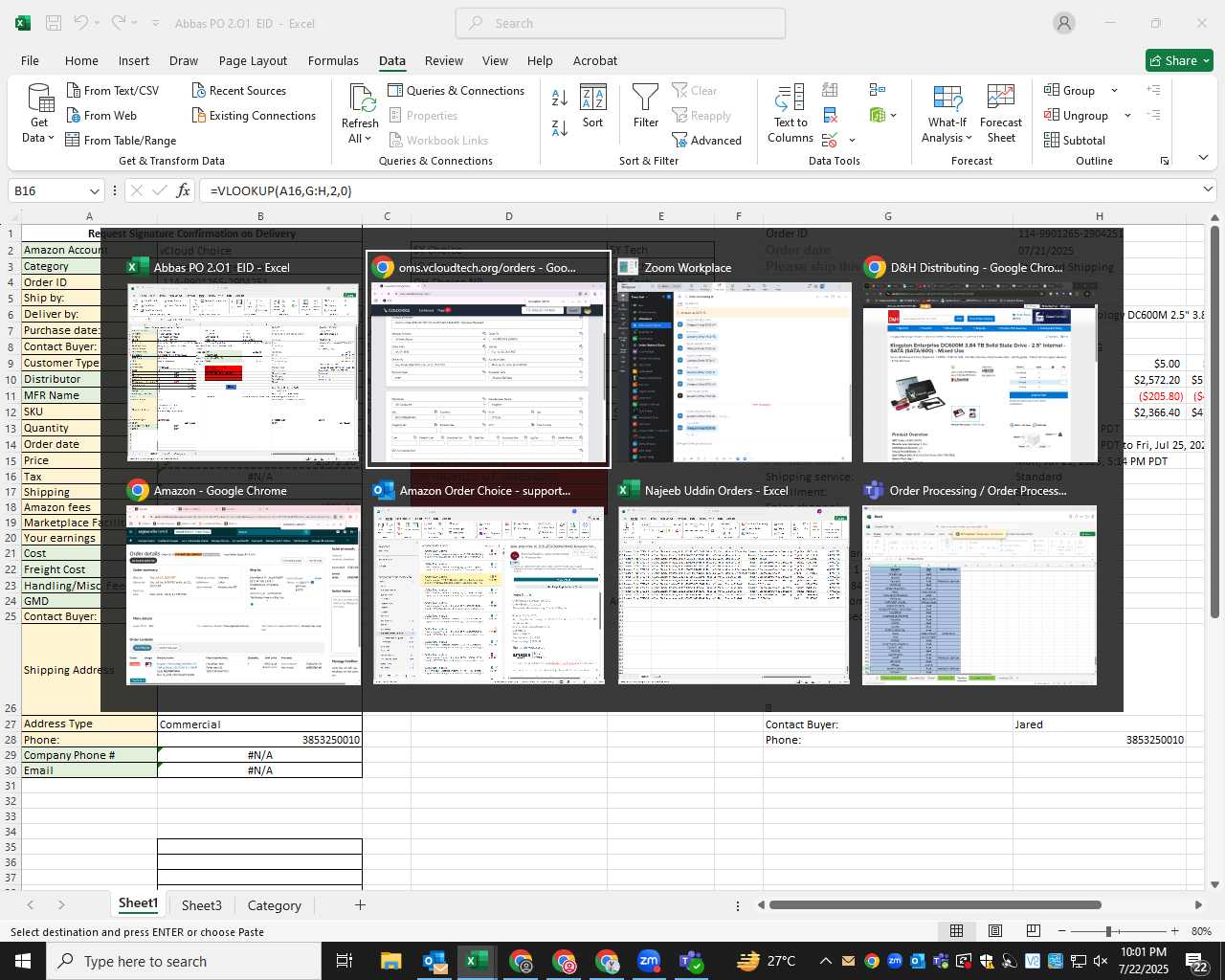This screenshot has width=1225, height=980.
Task: Switch to oms.vcloudtech.org Chrome window
Action: (489, 360)
